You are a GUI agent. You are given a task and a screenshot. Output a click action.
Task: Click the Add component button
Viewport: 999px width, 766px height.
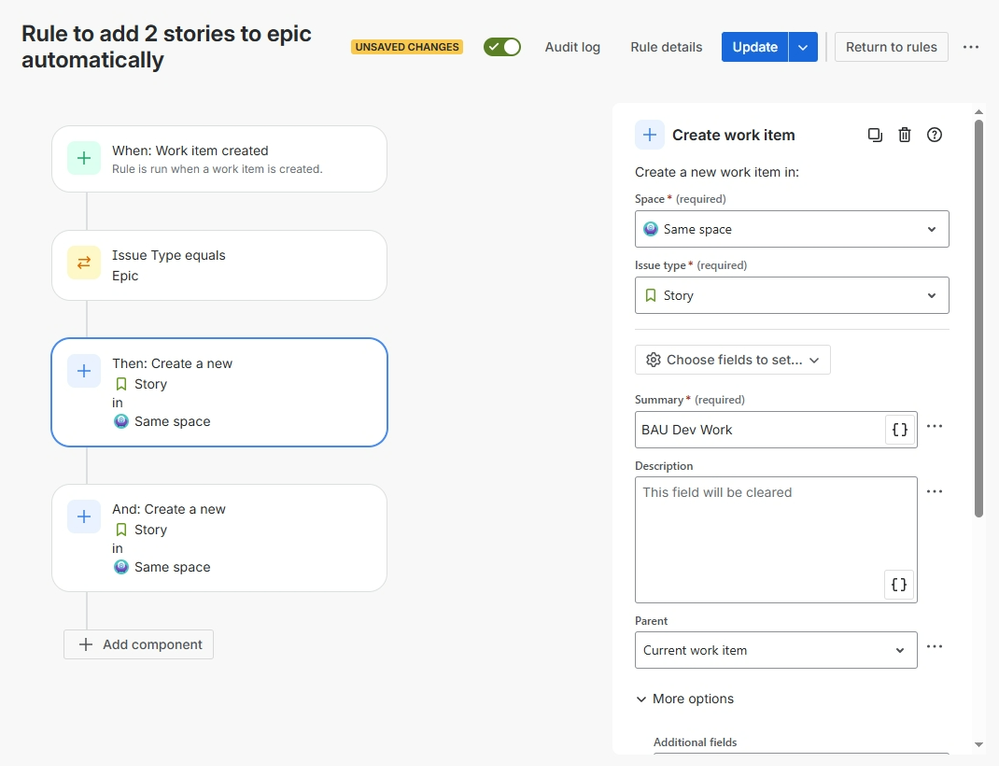pos(139,645)
